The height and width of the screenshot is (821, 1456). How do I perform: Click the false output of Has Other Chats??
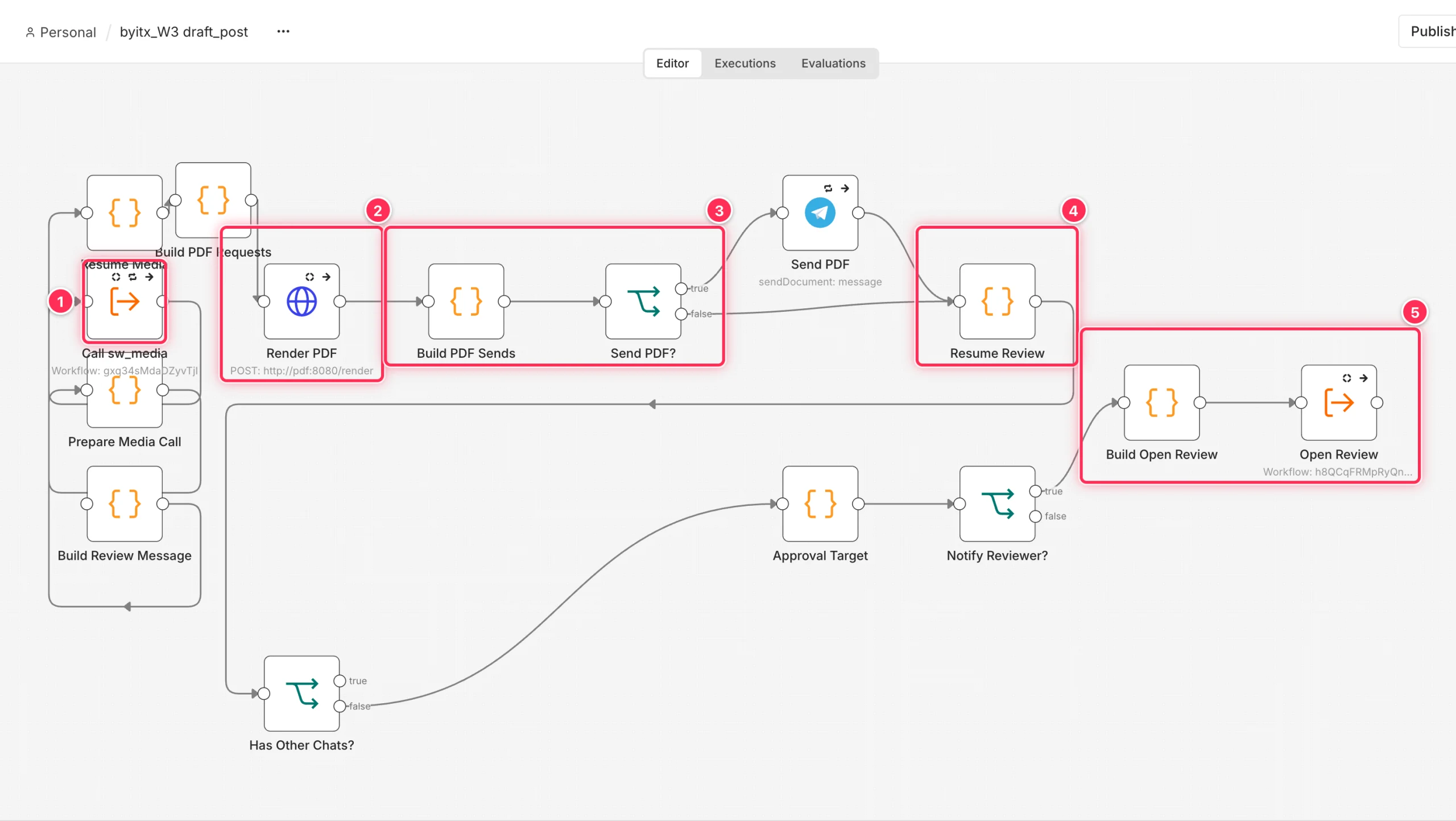(x=340, y=706)
